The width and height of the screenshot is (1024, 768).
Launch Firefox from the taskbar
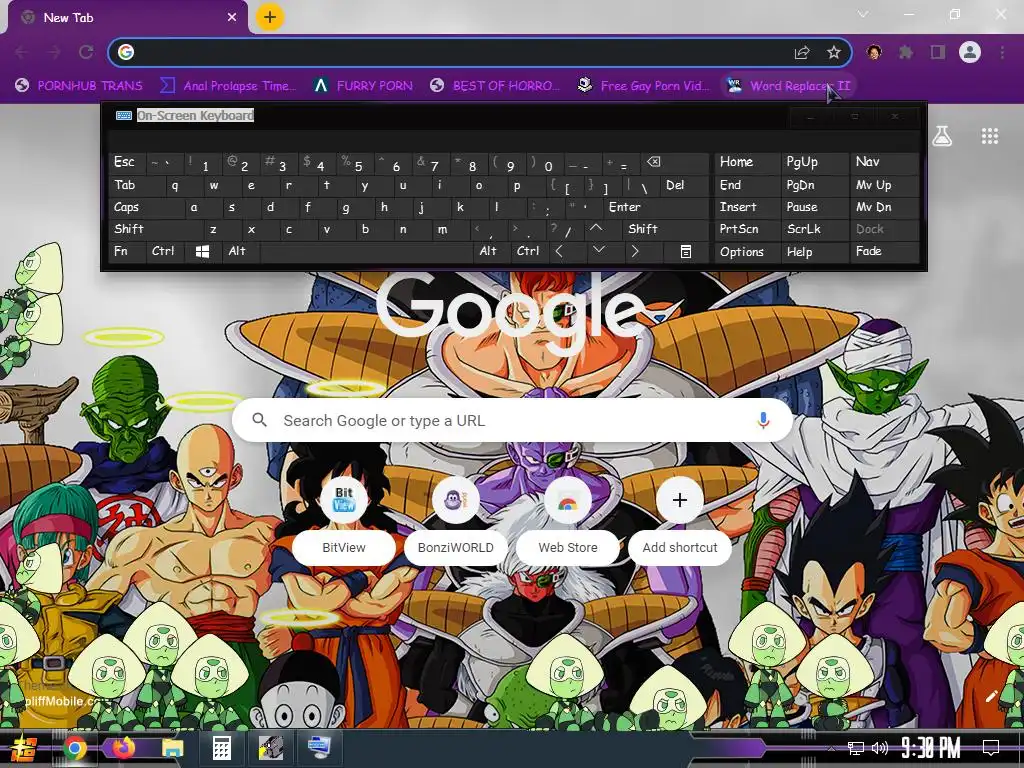pos(123,748)
